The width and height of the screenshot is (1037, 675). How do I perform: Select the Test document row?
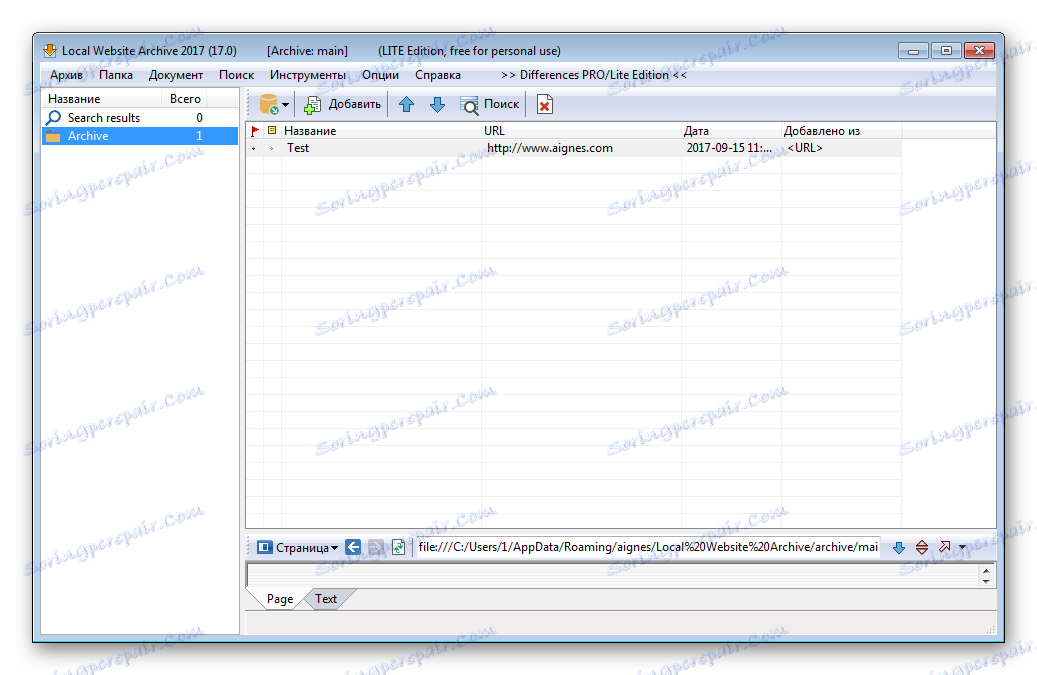(x=573, y=148)
